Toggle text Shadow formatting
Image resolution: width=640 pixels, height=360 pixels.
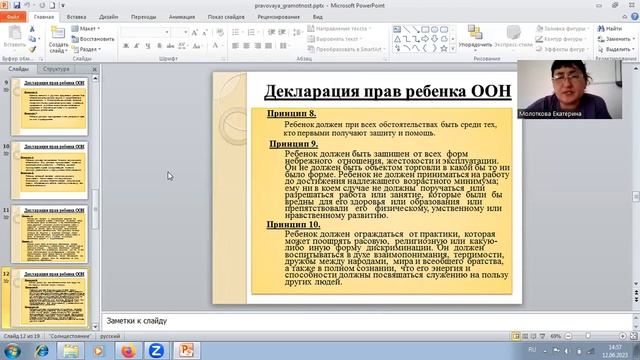pyautogui.click(x=159, y=46)
